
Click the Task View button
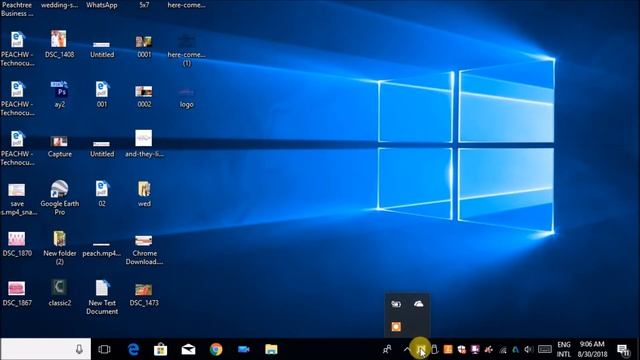(104, 349)
